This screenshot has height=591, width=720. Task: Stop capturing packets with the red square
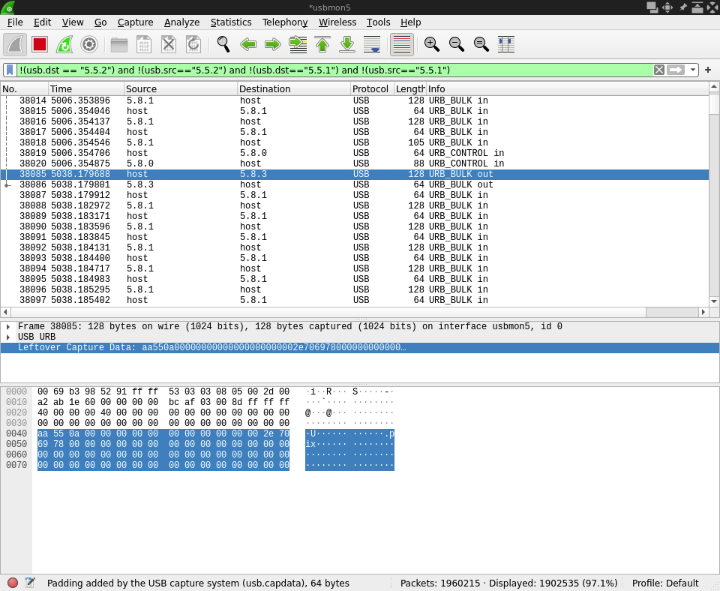tap(40, 45)
